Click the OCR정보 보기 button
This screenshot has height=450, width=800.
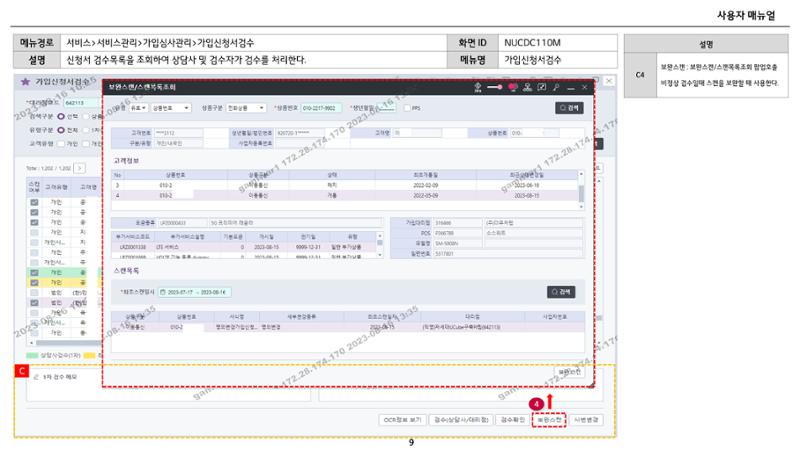[403, 420]
